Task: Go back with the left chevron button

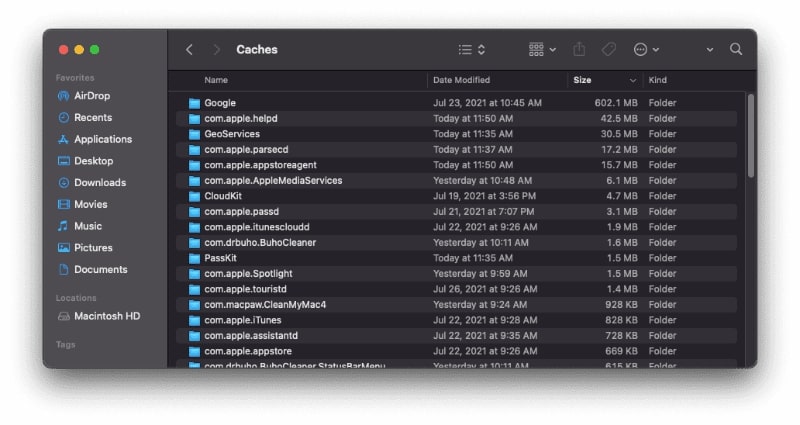Action: 189,49
